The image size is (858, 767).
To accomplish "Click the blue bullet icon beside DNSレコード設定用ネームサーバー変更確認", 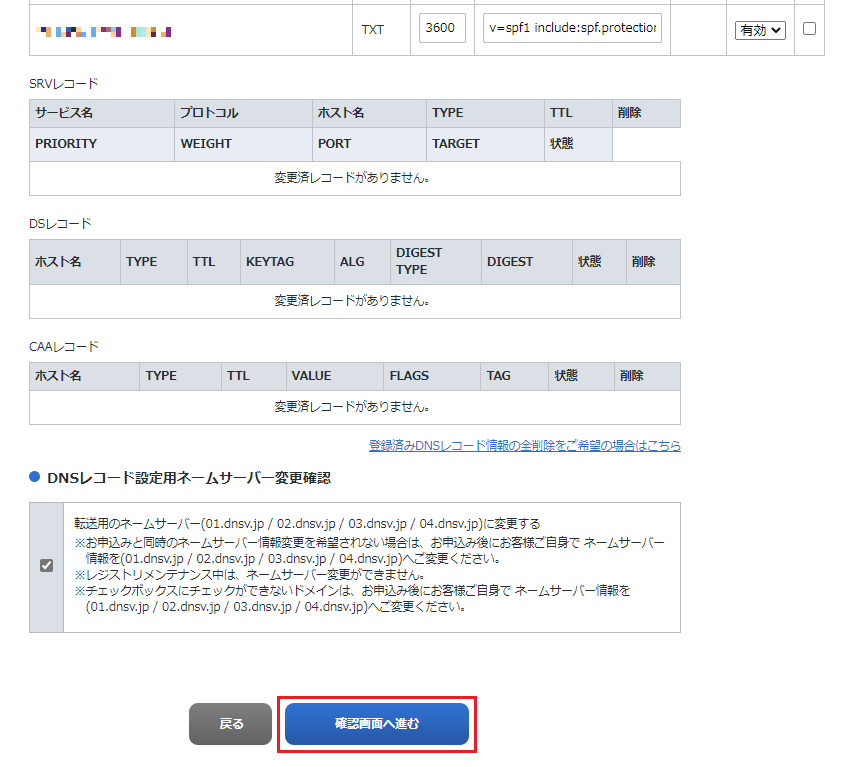I will click(x=35, y=478).
